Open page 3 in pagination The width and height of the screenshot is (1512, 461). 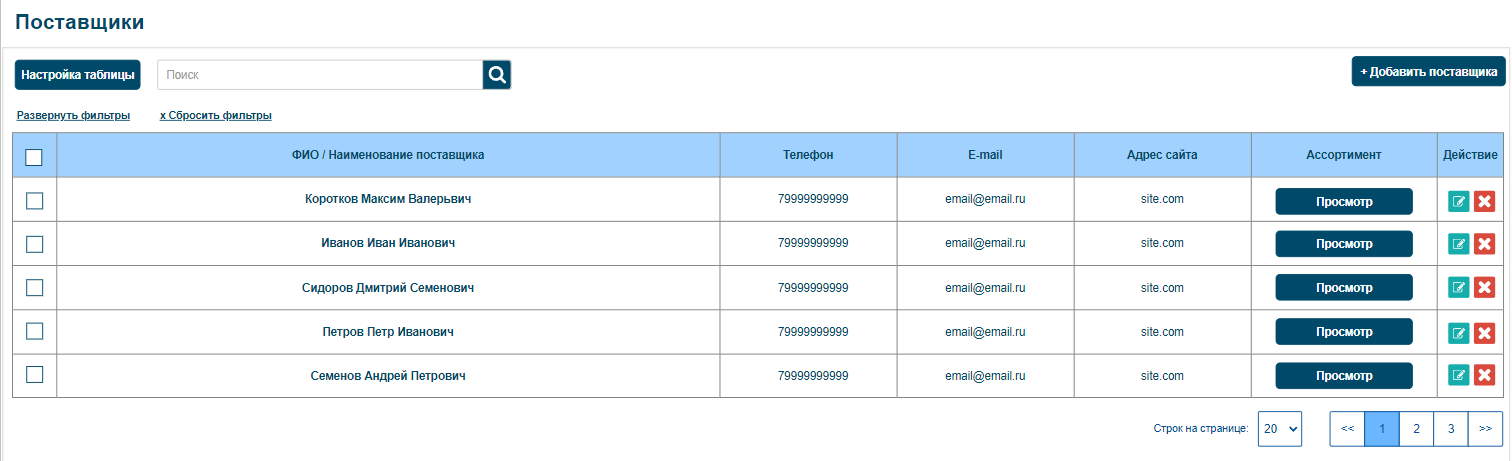click(1450, 428)
